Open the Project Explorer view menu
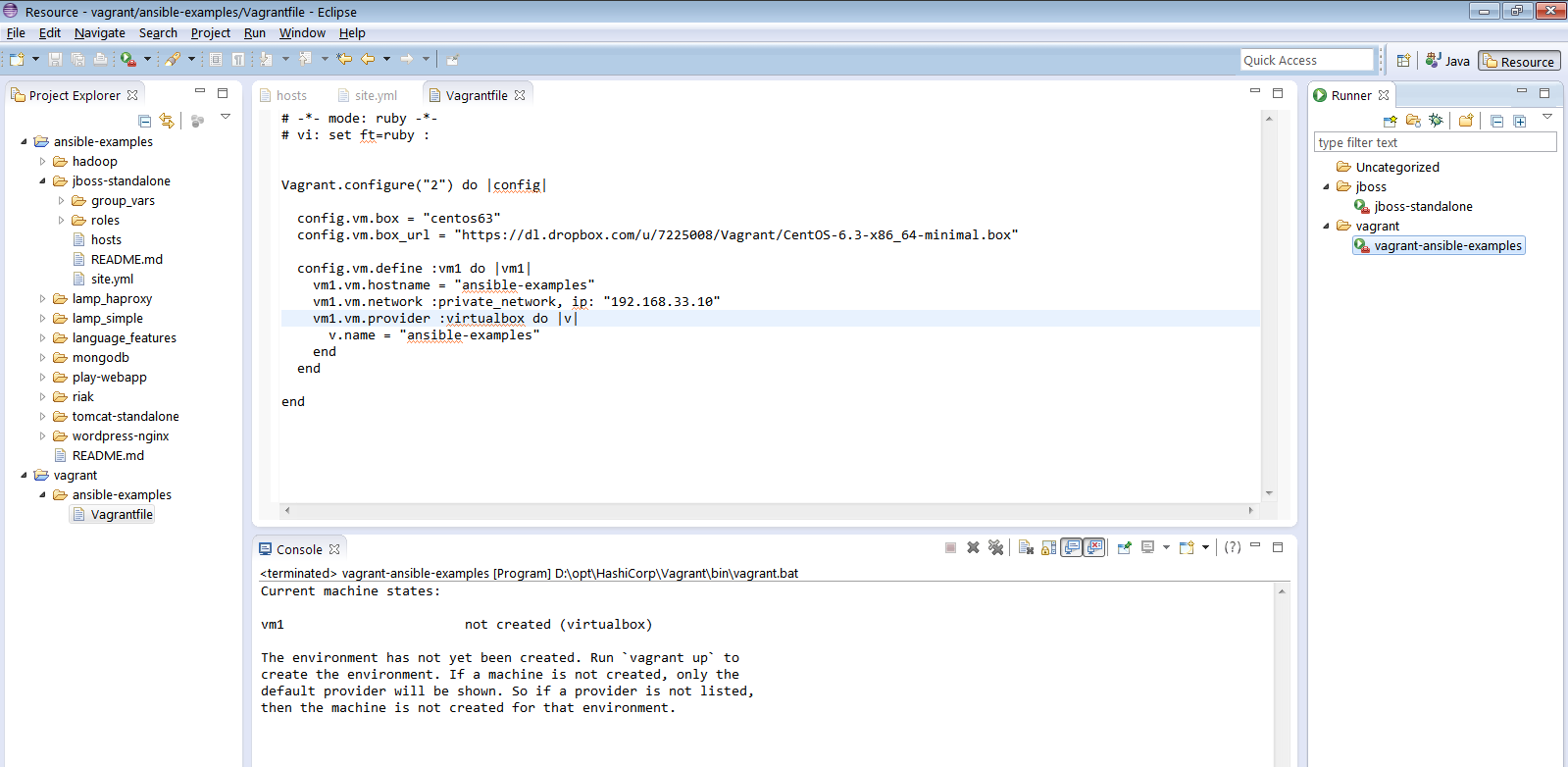 pos(226,118)
